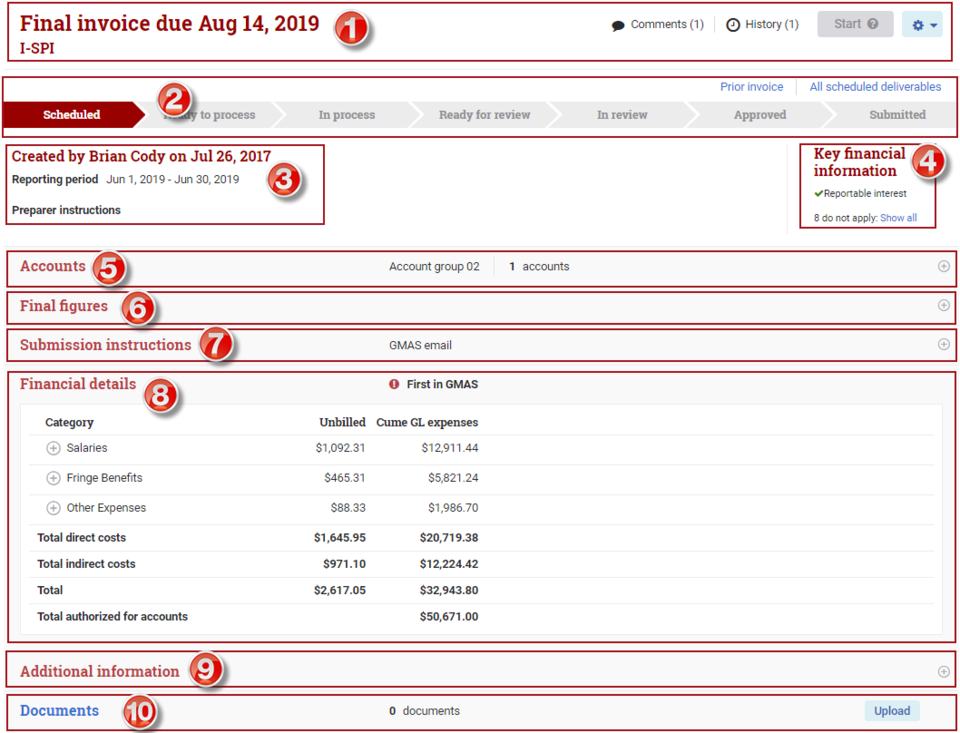Screen dimensions: 960x733
Task: Click the Financial details heading
Action: pyautogui.click(x=78, y=384)
